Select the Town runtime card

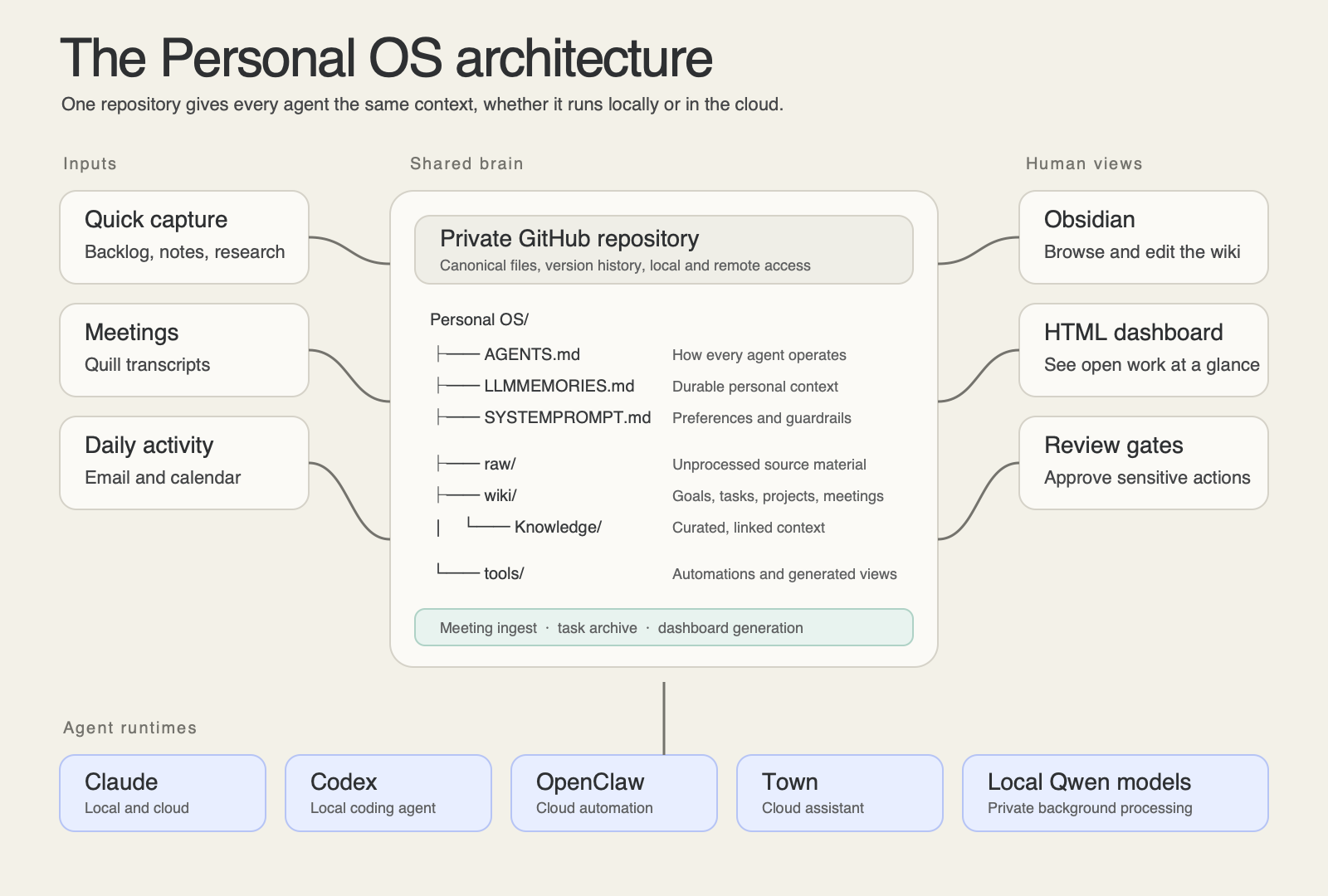840,793
